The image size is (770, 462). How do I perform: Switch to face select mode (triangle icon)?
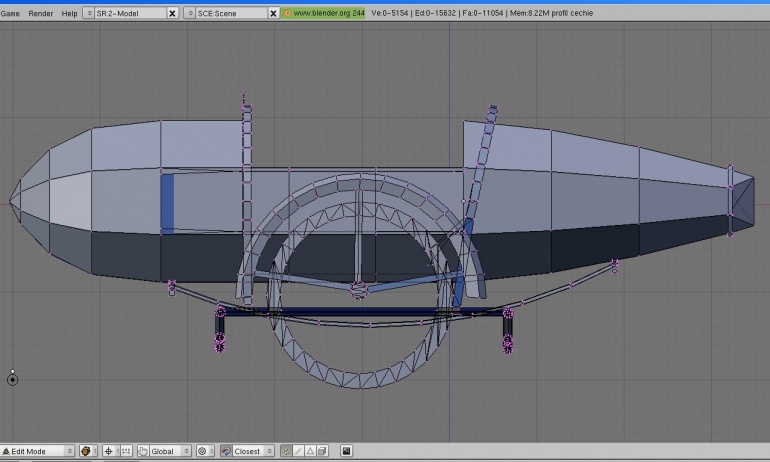[x=310, y=451]
